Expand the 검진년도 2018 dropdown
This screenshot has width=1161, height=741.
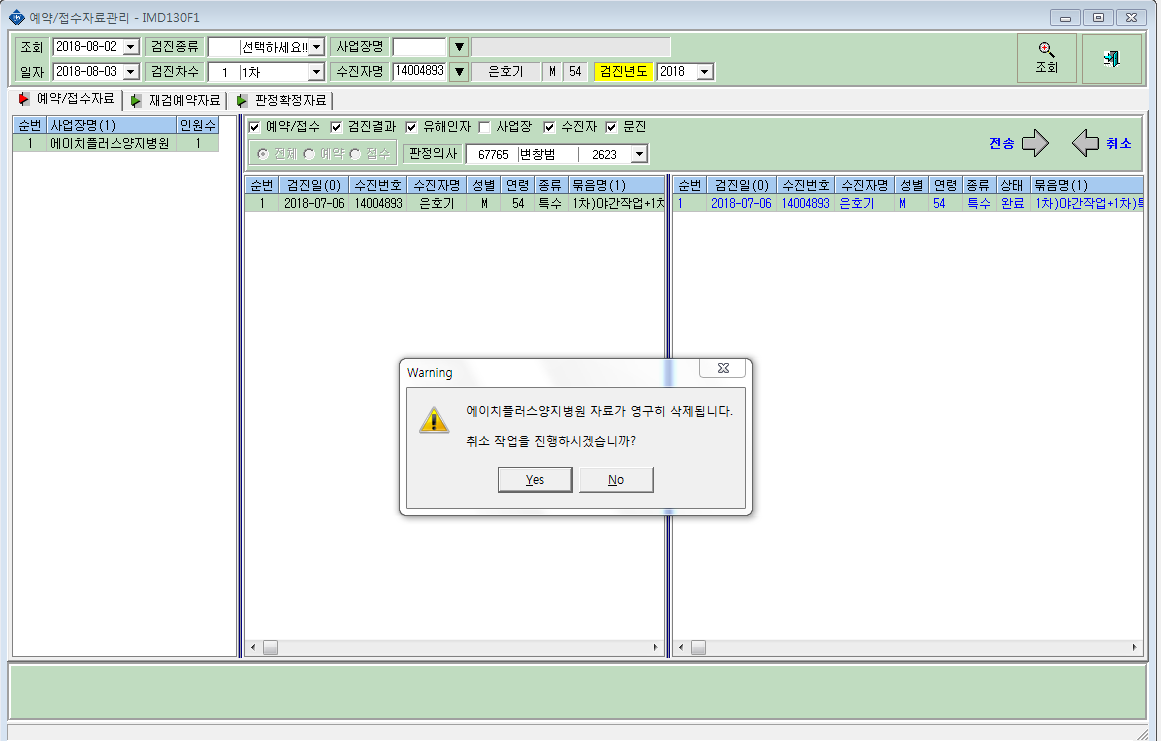[x=705, y=72]
